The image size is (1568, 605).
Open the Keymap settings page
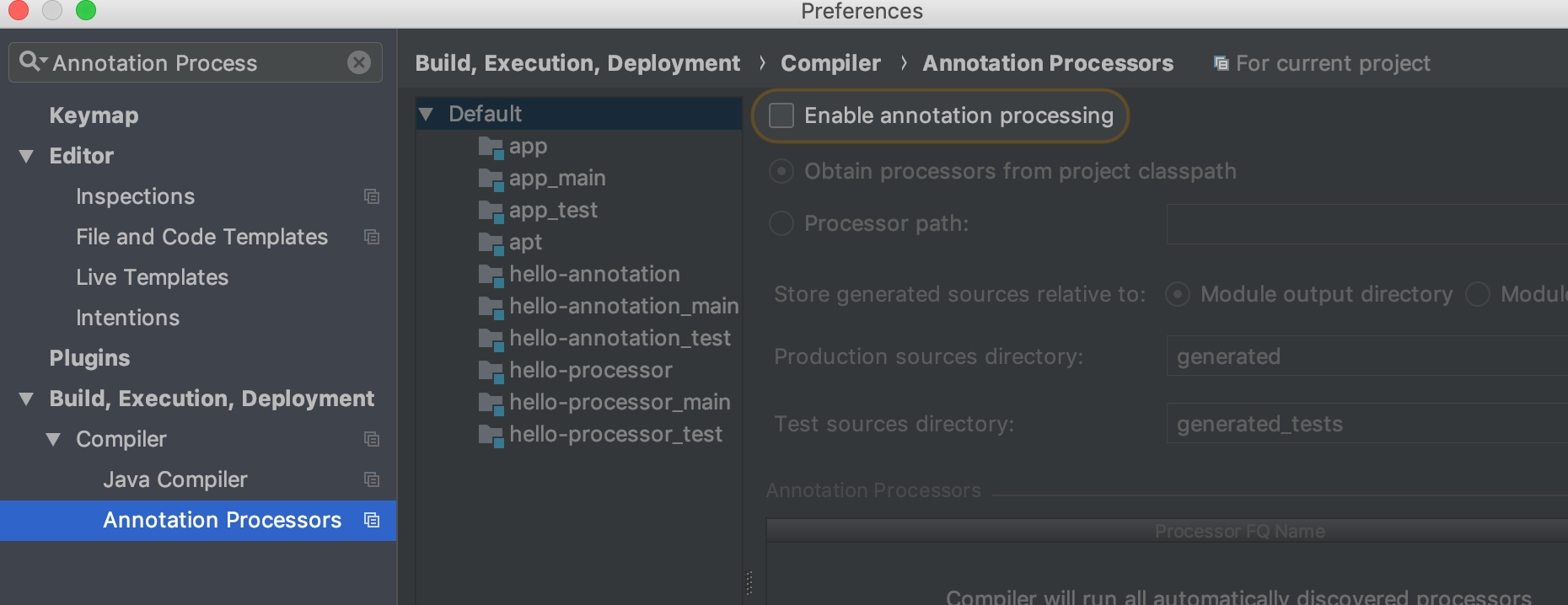[x=94, y=115]
